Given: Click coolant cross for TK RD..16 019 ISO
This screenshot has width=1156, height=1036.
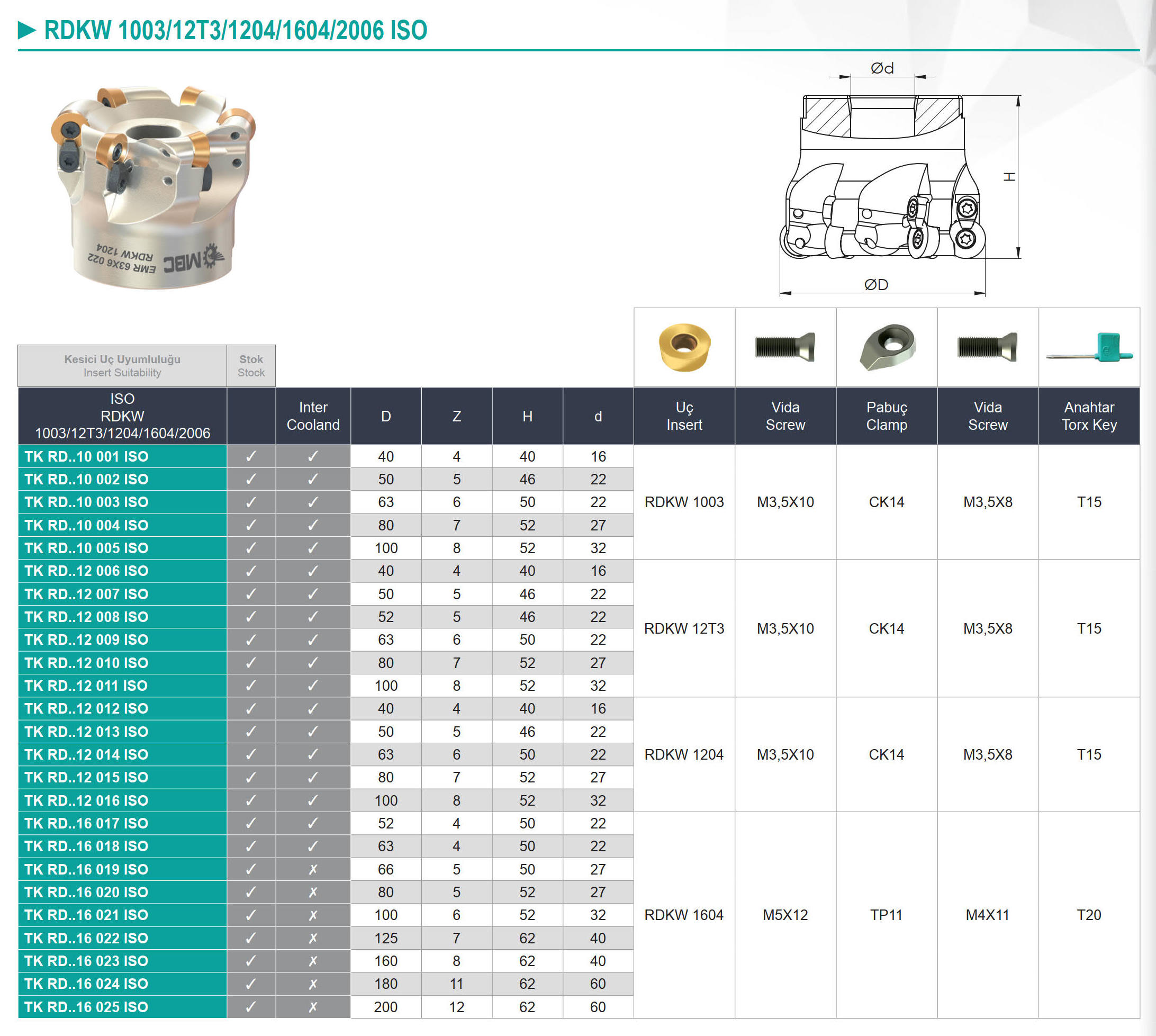Looking at the screenshot, I should pyautogui.click(x=312, y=869).
